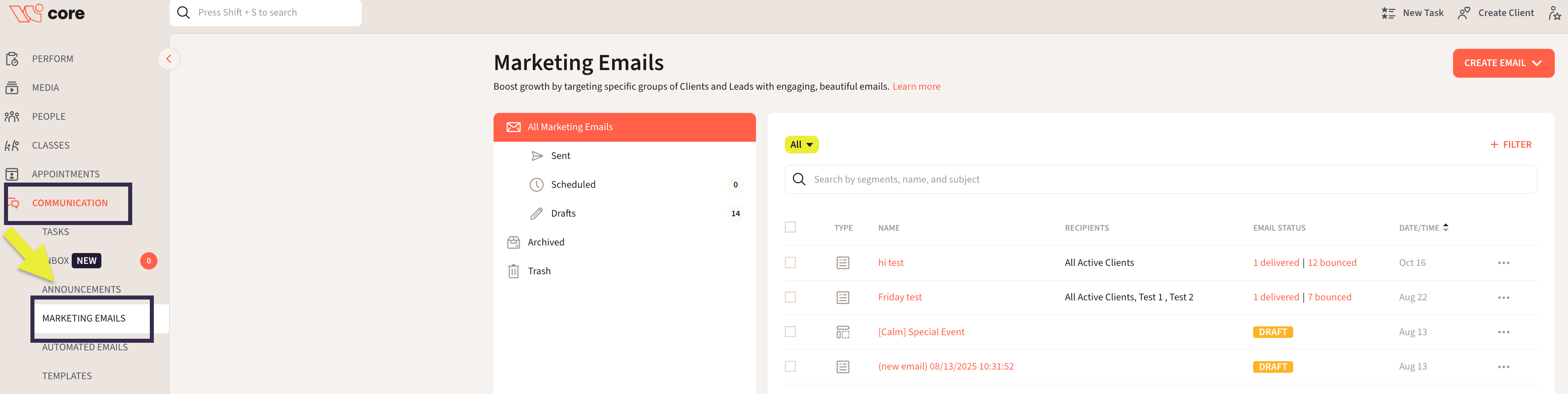The image size is (1568, 394).
Task: Expand the yellow All filter dropdown
Action: (x=801, y=145)
